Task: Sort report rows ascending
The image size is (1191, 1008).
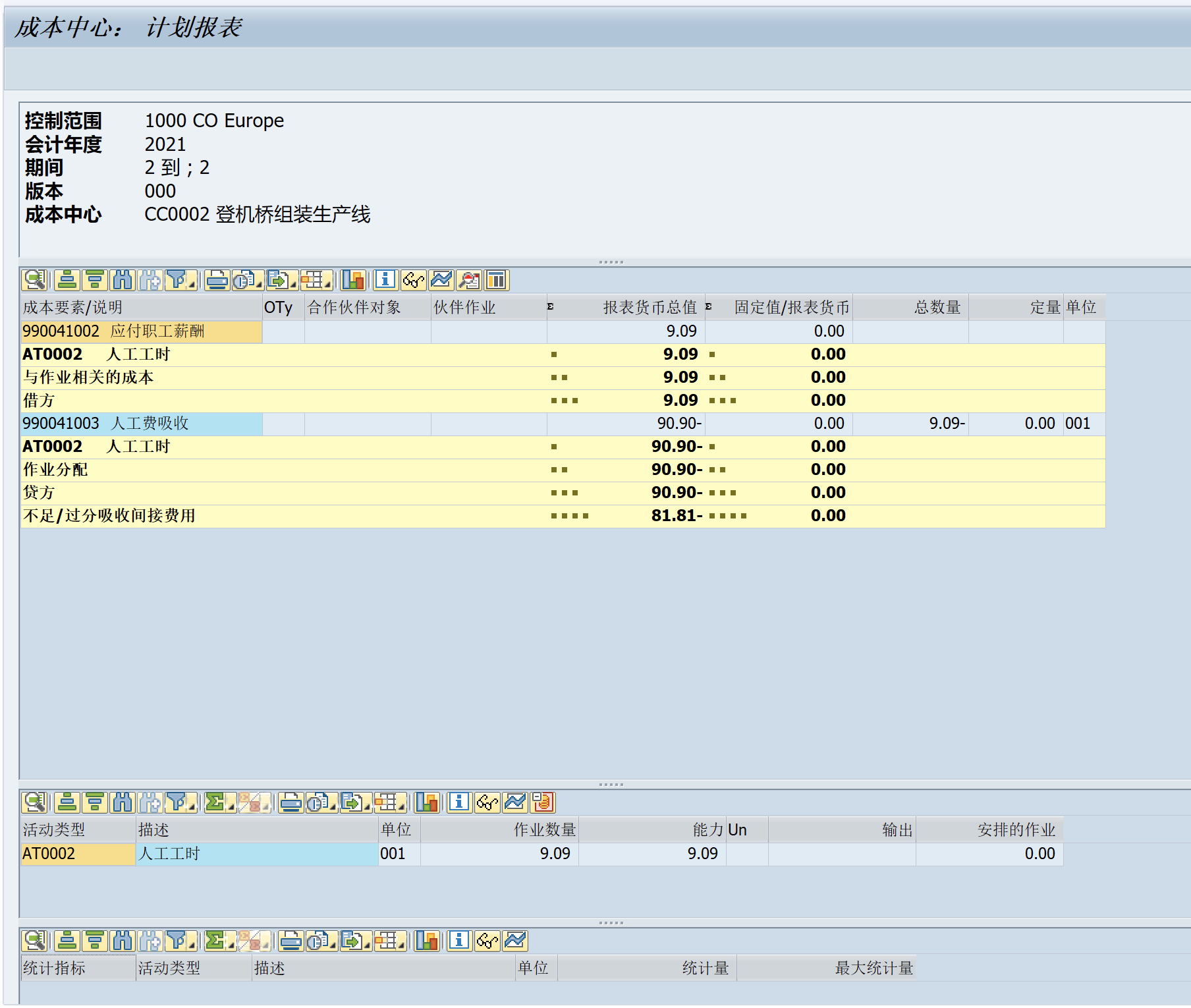Action: pyautogui.click(x=68, y=280)
